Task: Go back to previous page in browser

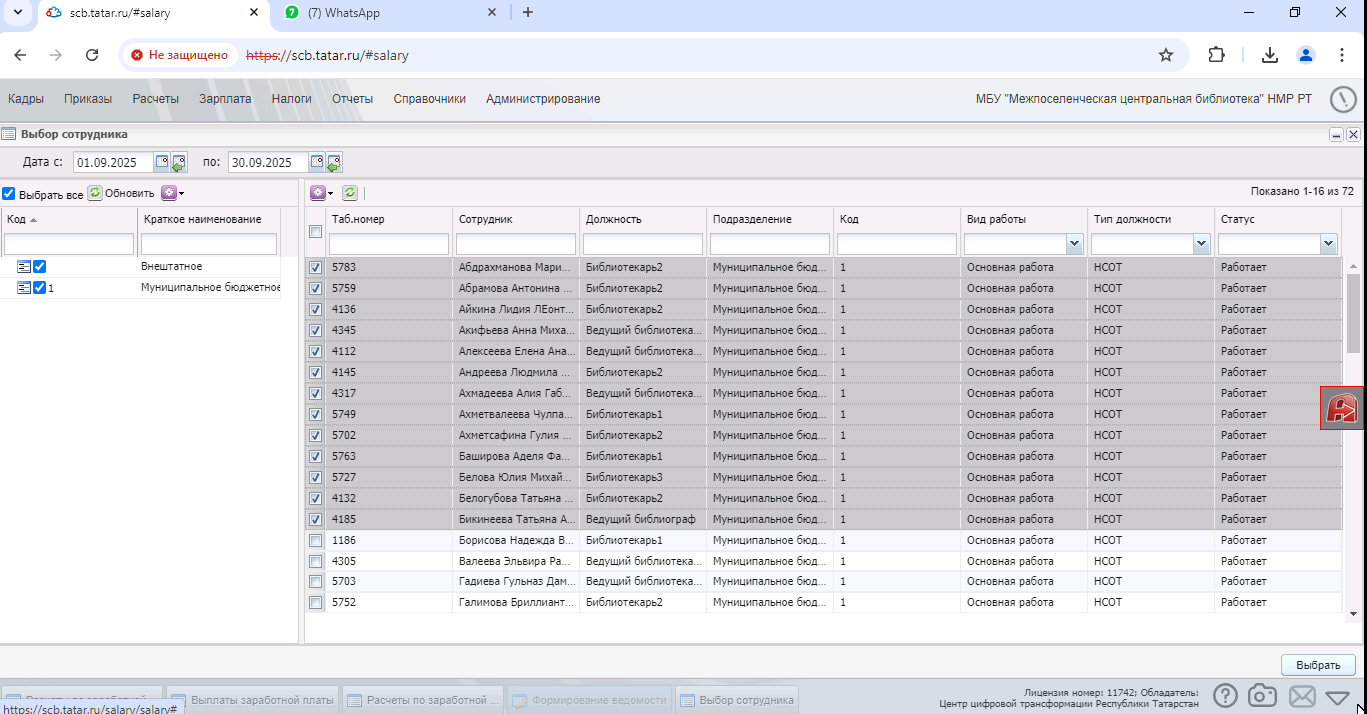Action: (x=20, y=55)
